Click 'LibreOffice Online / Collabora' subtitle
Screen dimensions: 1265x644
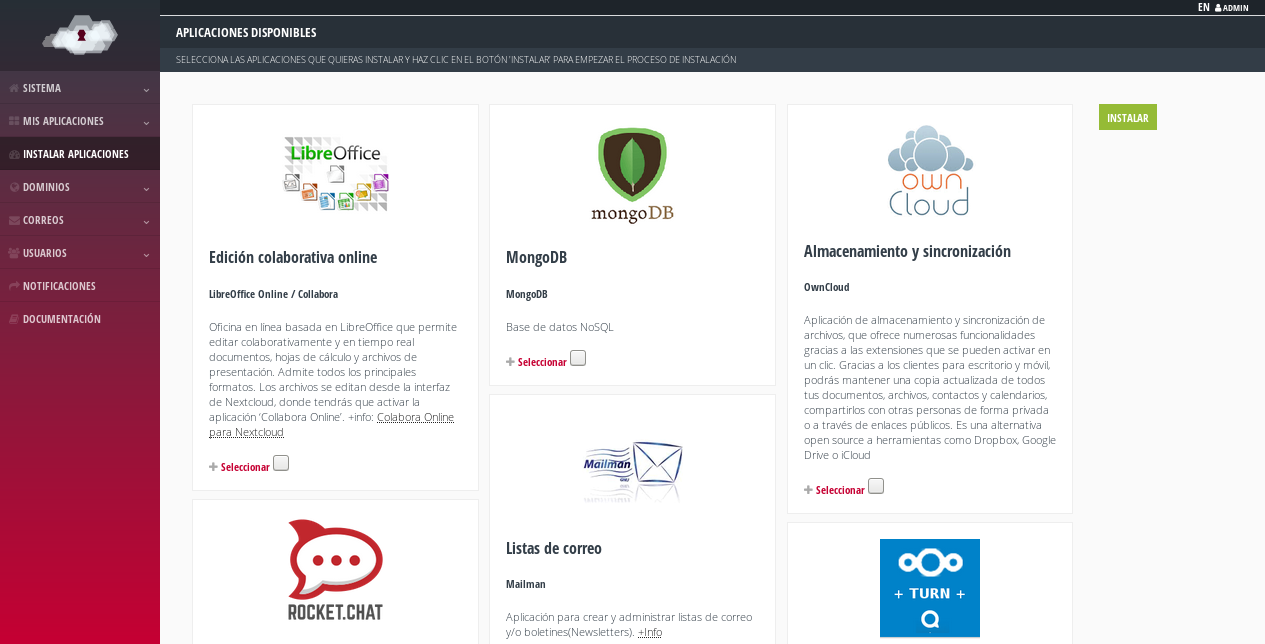(x=273, y=294)
